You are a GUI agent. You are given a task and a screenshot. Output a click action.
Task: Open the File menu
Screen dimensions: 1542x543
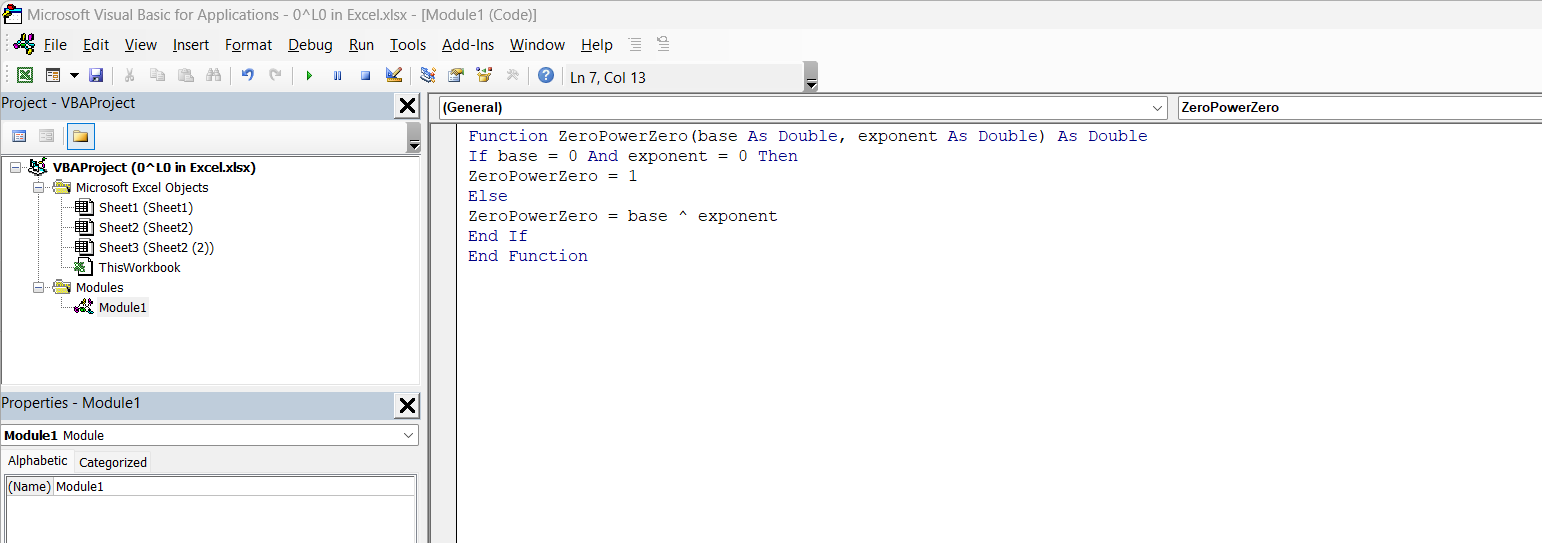pos(55,45)
